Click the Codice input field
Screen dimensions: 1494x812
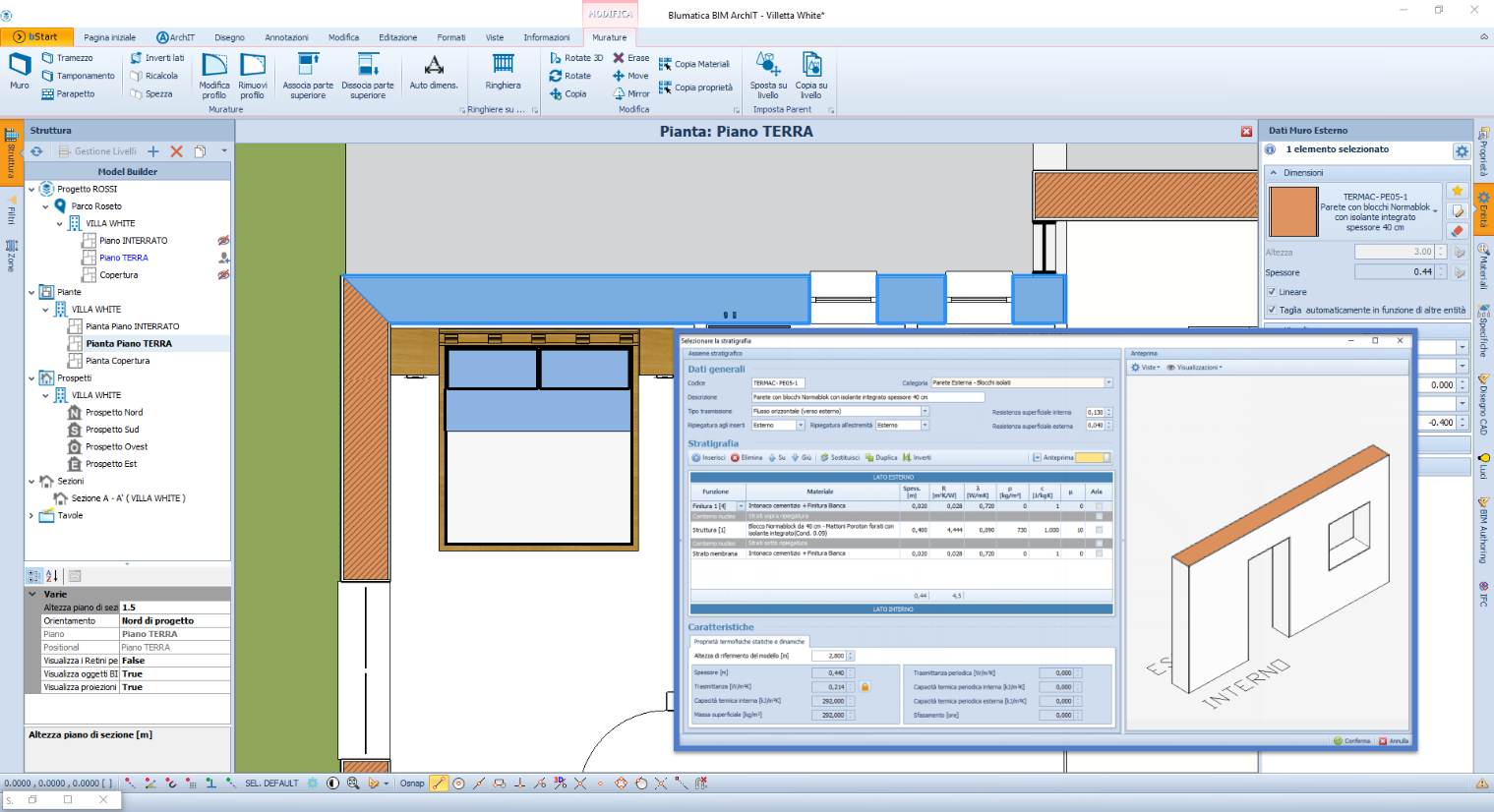[778, 383]
